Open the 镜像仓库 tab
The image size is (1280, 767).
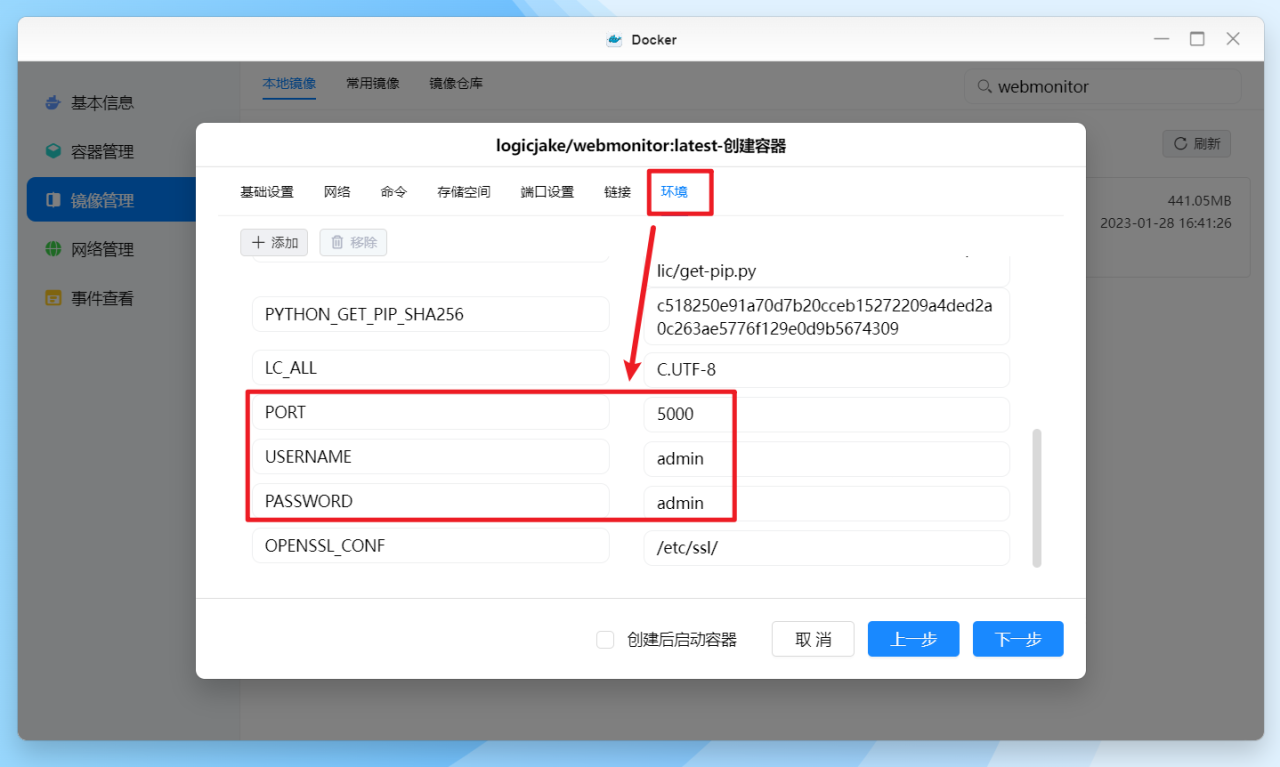455,83
